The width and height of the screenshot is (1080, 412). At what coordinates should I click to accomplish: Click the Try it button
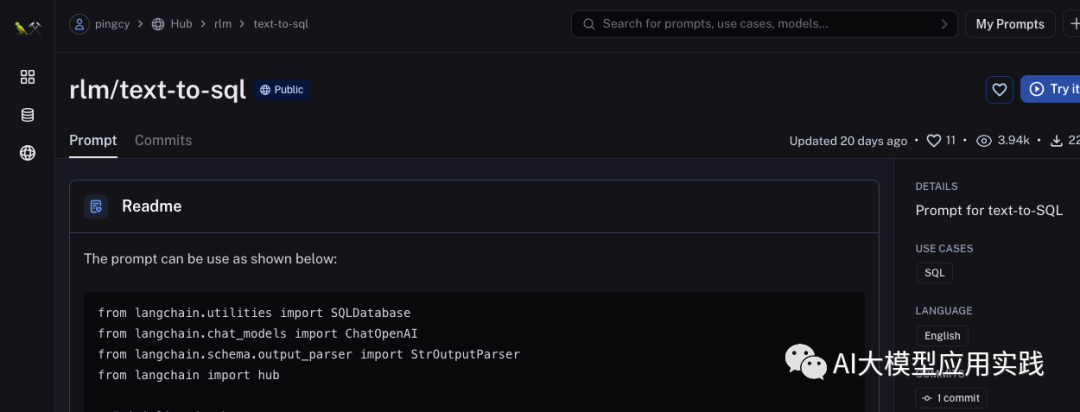[1050, 90]
